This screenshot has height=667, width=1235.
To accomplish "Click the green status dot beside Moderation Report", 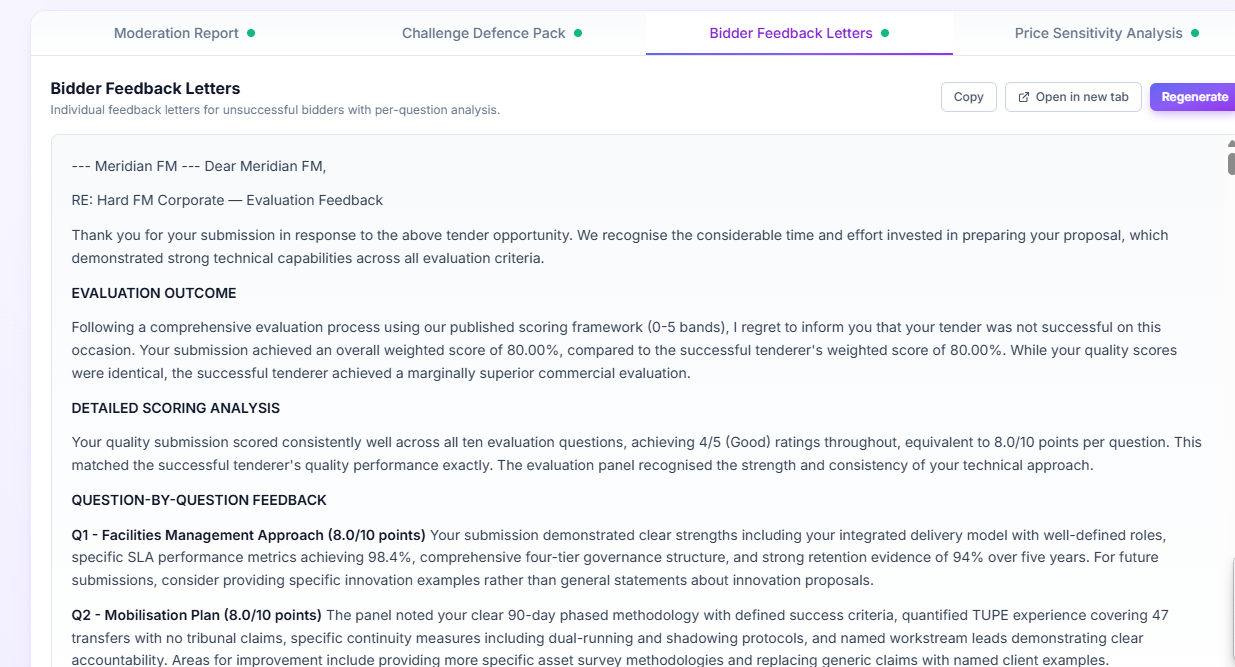I will [x=251, y=33].
